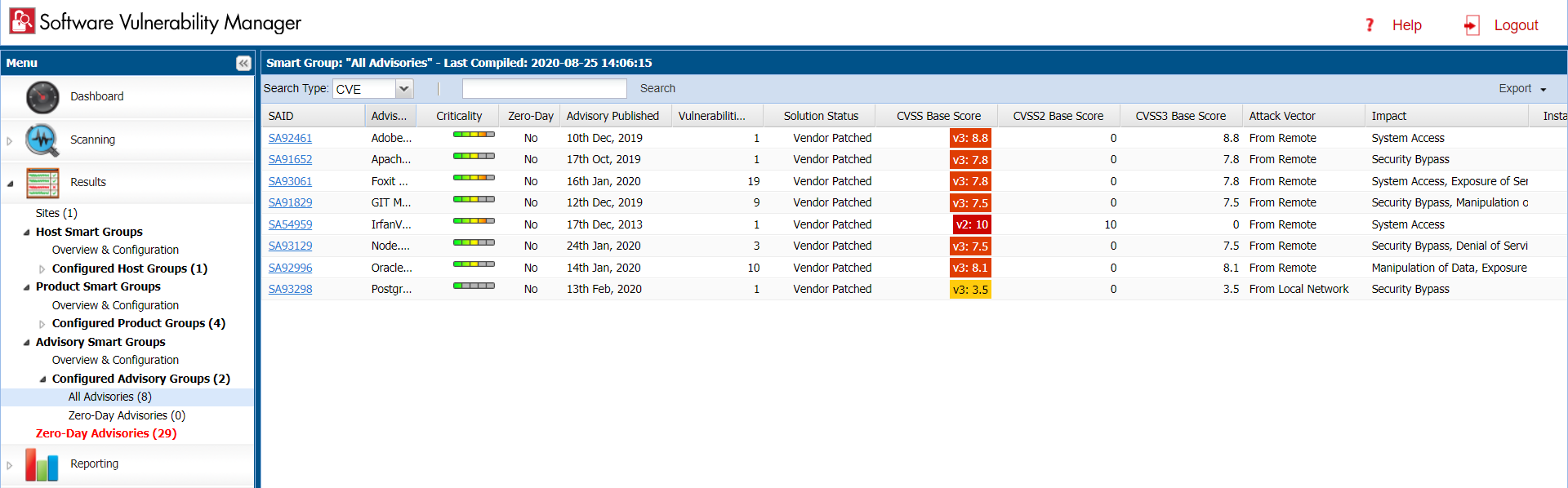Click the Logout door icon
The height and width of the screenshot is (488, 1568).
tap(1472, 25)
